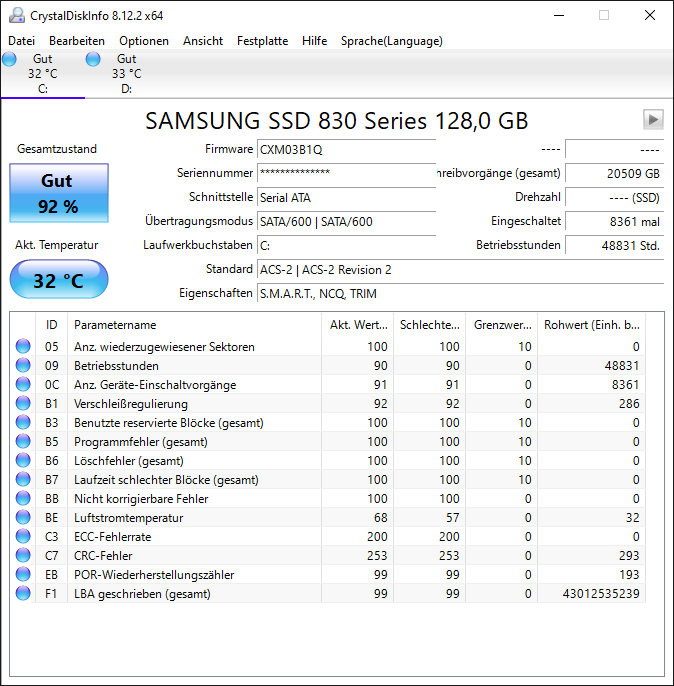
Task: Click the 20509 GB total writes value
Action: (x=615, y=173)
